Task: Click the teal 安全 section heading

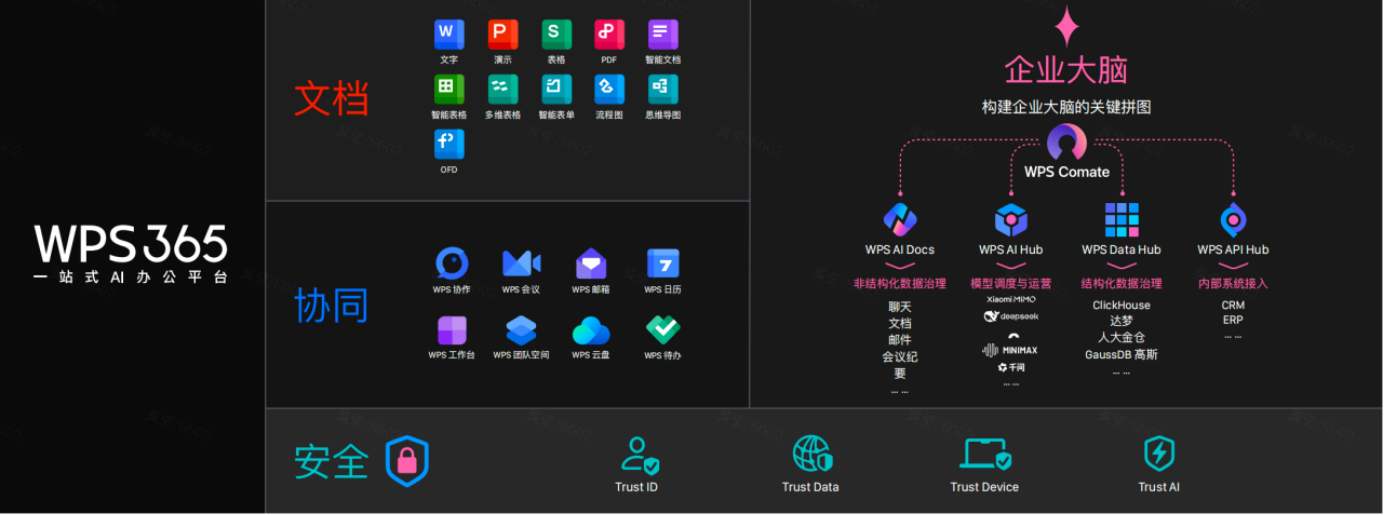Action: [x=332, y=462]
